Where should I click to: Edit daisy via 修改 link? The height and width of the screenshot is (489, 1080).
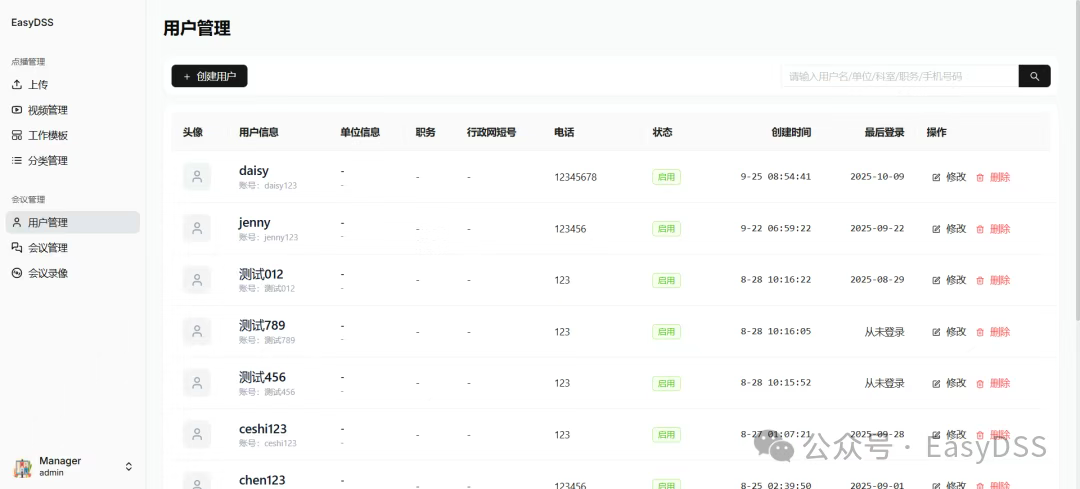pyautogui.click(x=949, y=177)
